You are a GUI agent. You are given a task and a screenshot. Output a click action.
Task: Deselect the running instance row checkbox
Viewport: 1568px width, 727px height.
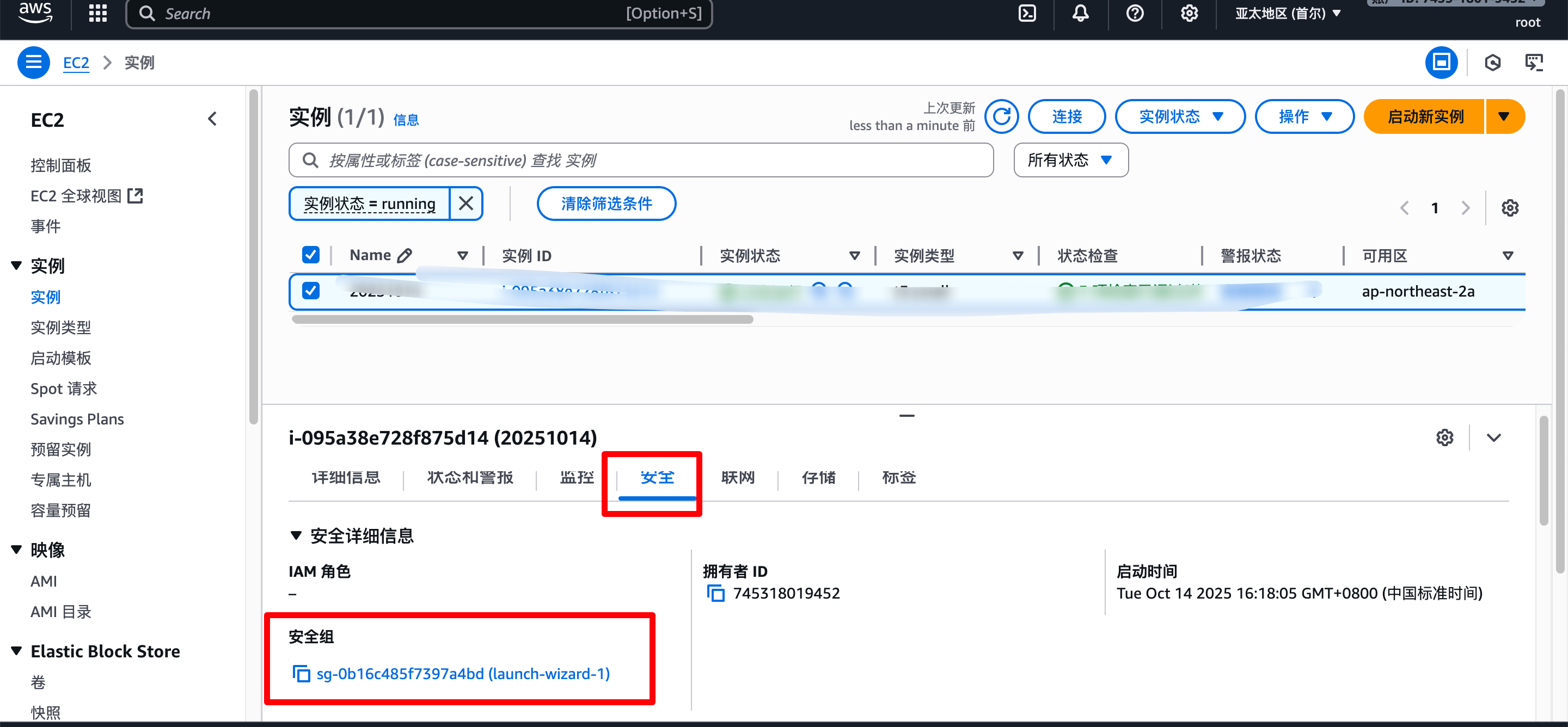[x=310, y=291]
